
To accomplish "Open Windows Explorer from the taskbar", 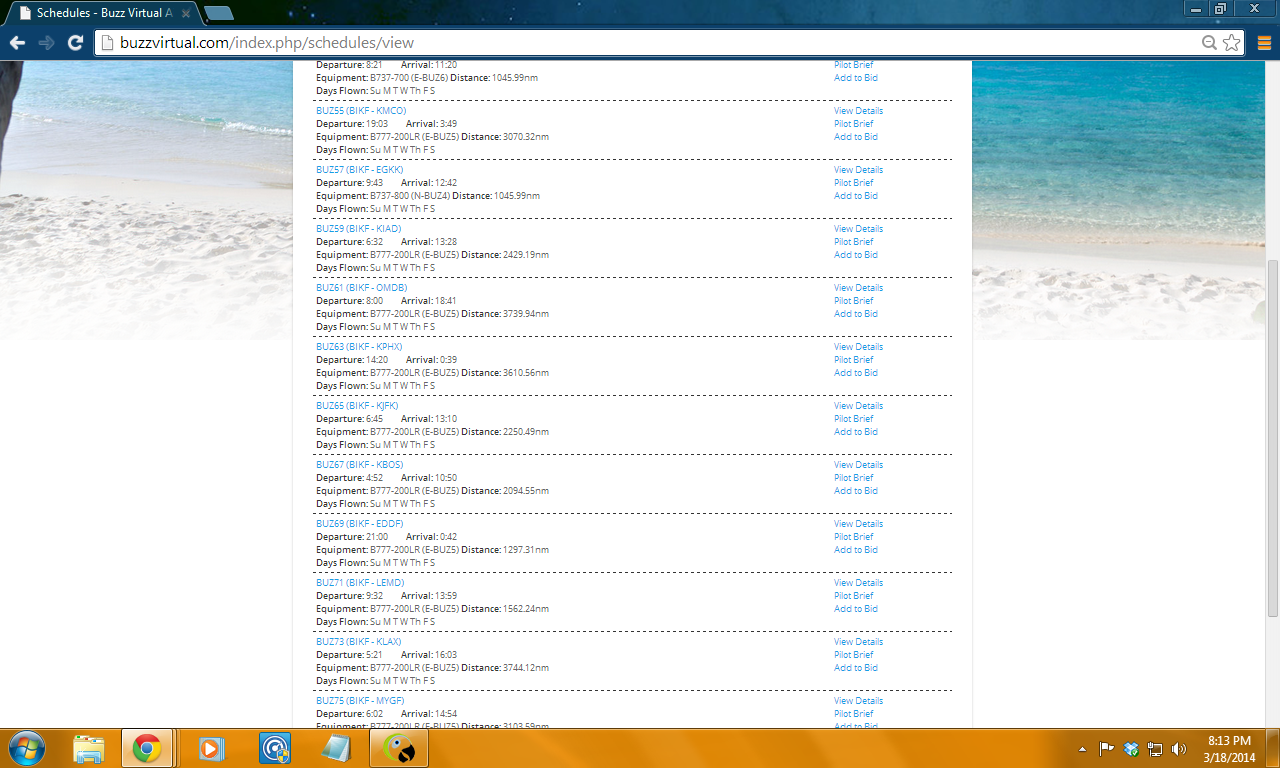I will click(89, 748).
